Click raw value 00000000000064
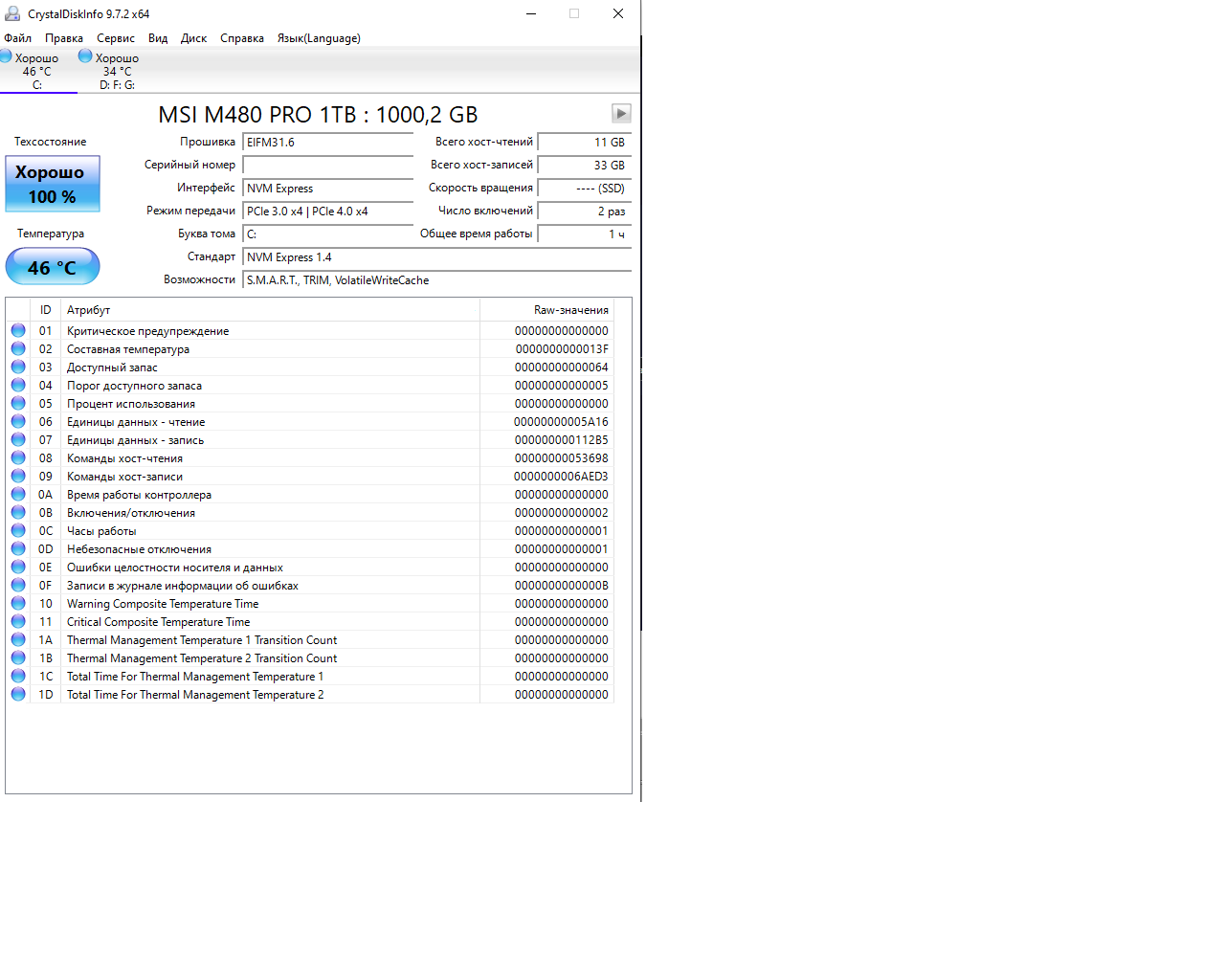1225x980 pixels. pos(562,367)
